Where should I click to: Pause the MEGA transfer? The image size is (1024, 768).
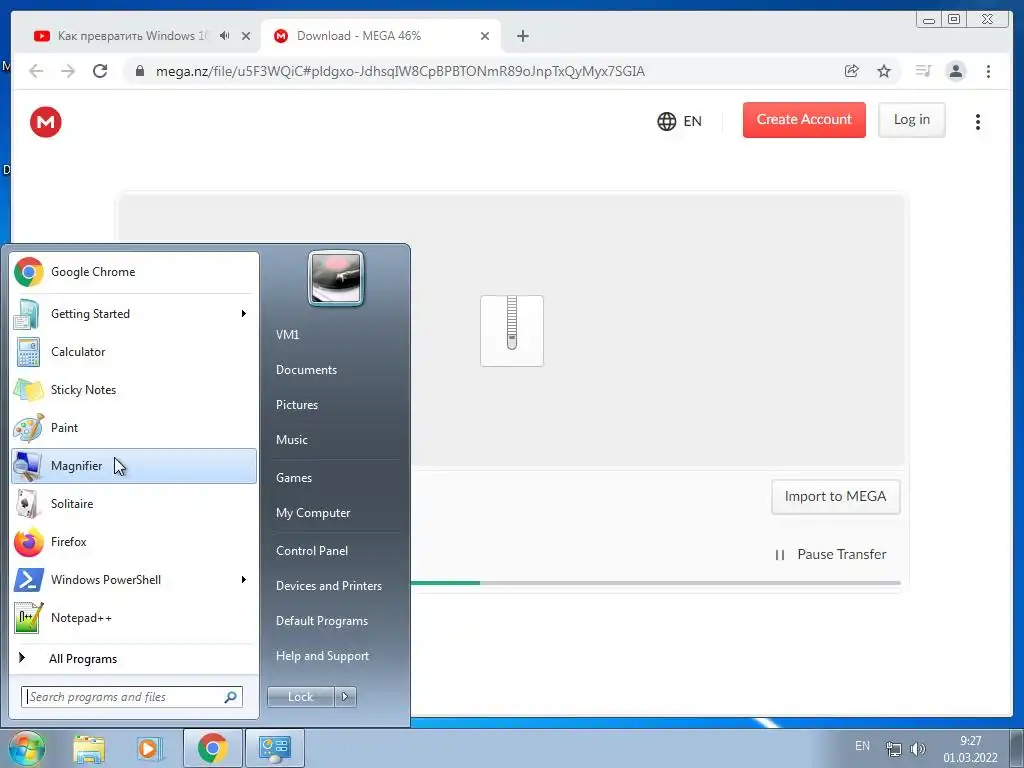coord(830,554)
